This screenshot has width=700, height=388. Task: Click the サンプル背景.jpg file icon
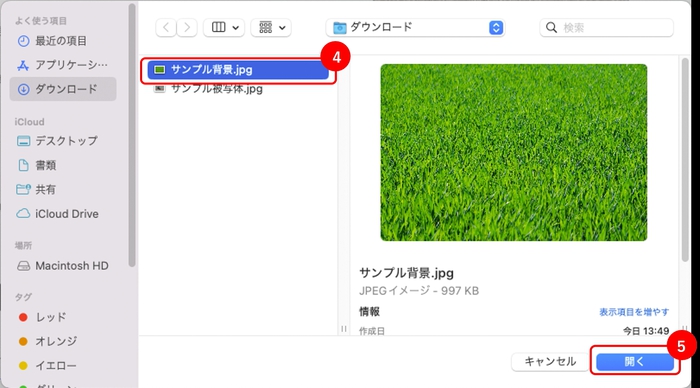(159, 70)
